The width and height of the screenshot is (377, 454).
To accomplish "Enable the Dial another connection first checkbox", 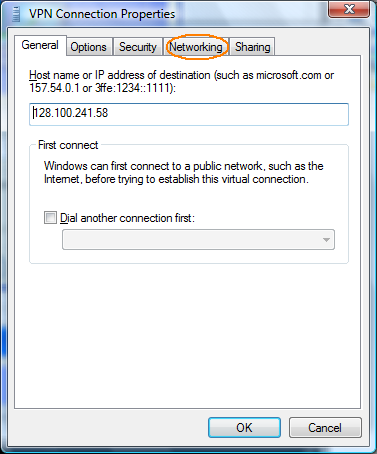I will 50,218.
